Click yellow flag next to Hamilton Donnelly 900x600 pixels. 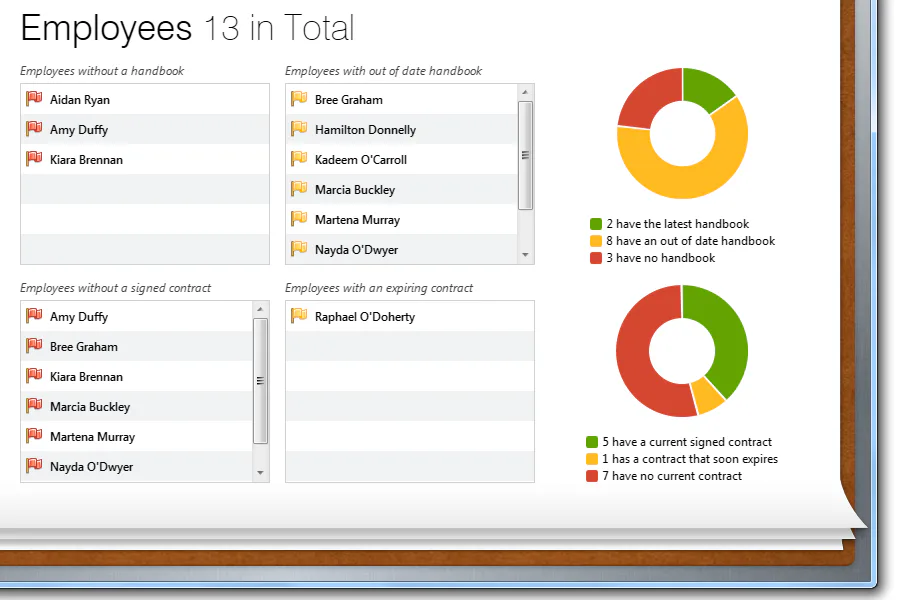[x=299, y=129]
